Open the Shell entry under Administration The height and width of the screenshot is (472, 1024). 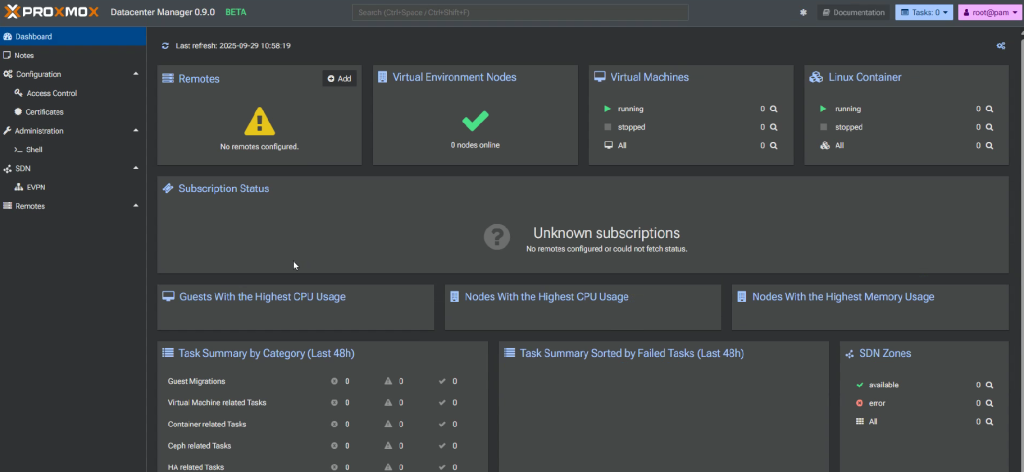point(34,150)
